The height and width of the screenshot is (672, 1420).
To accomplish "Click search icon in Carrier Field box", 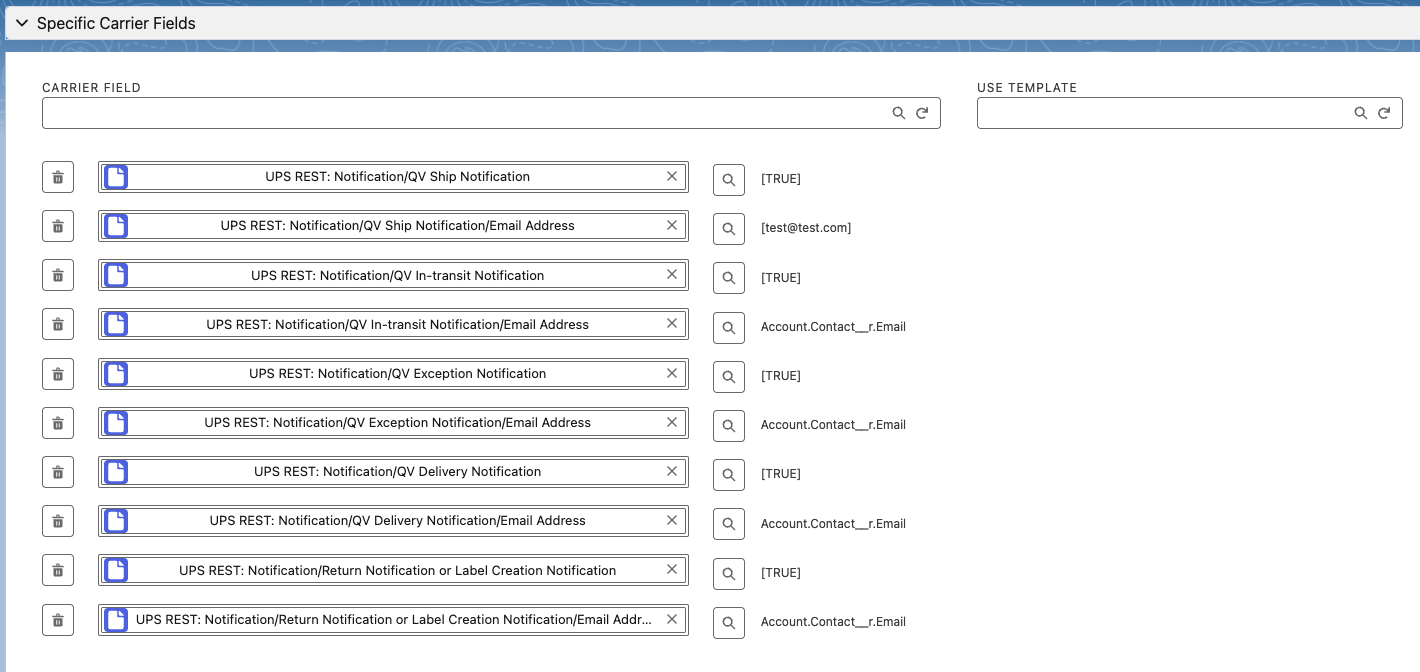I will tap(899, 113).
